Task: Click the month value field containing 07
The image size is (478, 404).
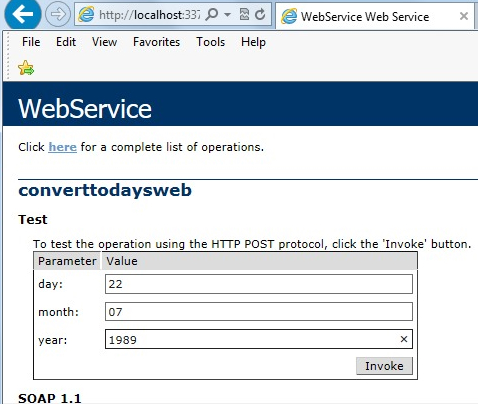Action: coord(259,312)
